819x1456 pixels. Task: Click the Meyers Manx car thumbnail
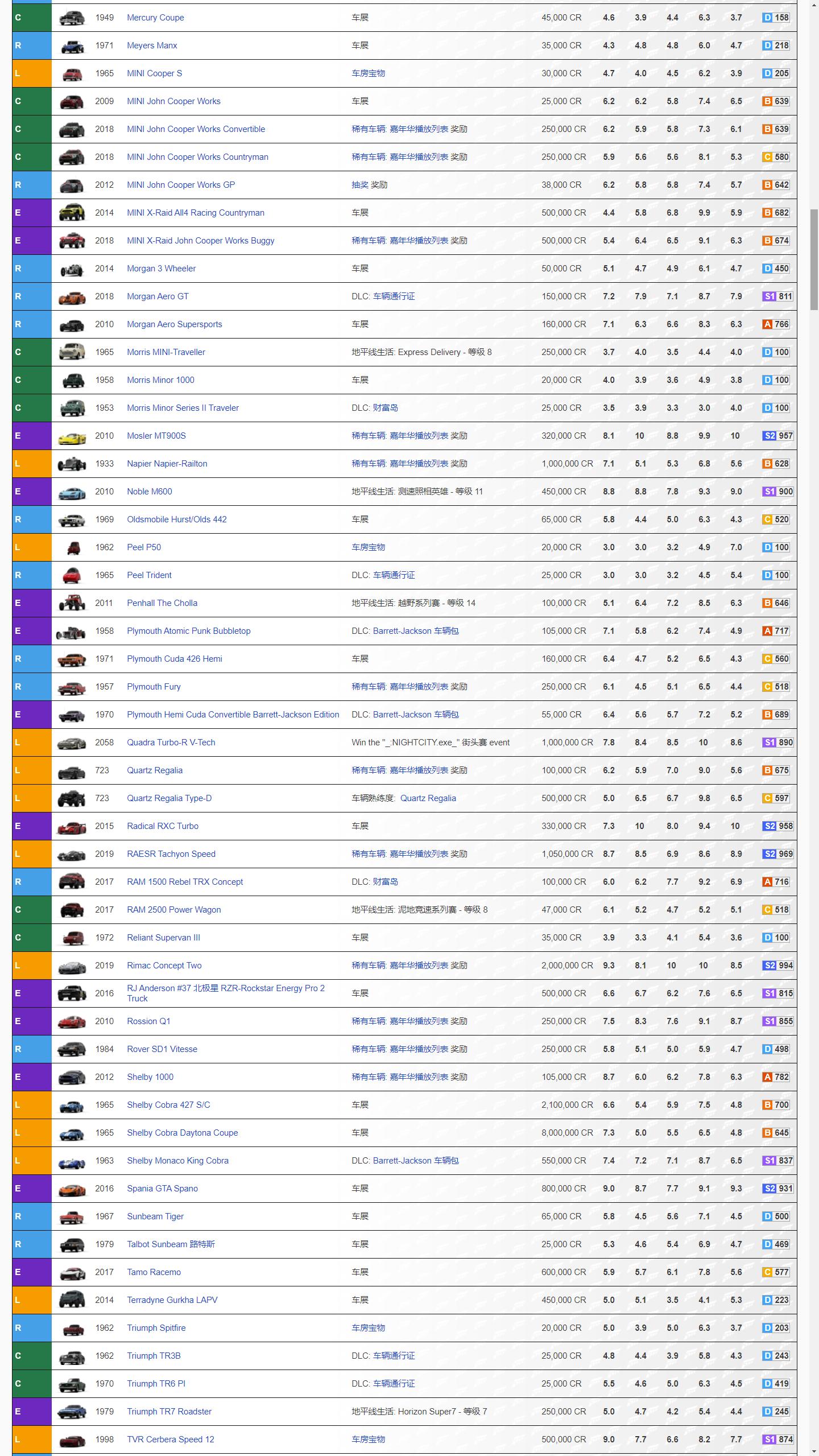(72, 46)
